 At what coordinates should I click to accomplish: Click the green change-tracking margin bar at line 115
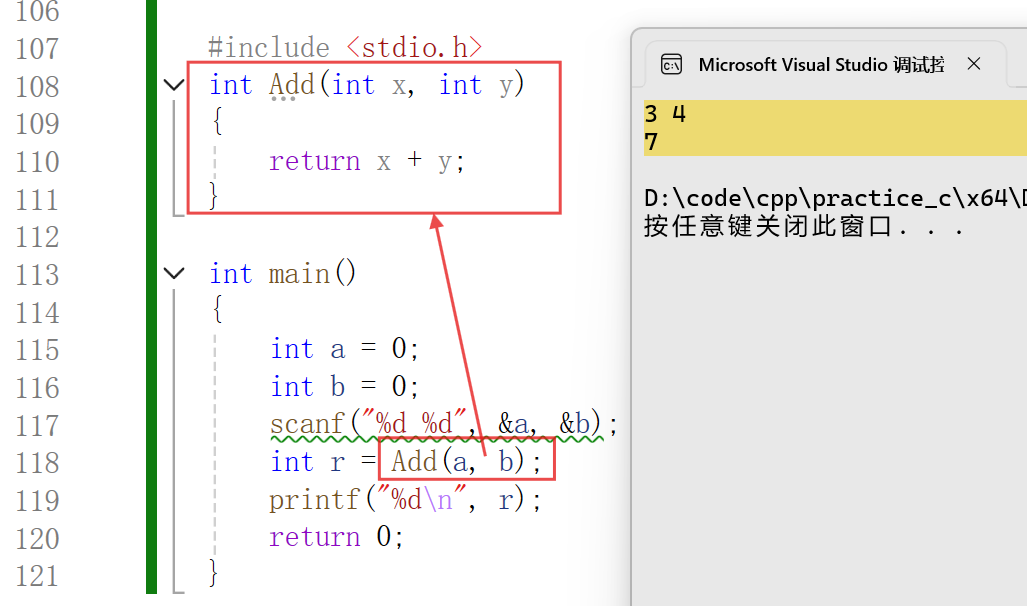coord(151,349)
